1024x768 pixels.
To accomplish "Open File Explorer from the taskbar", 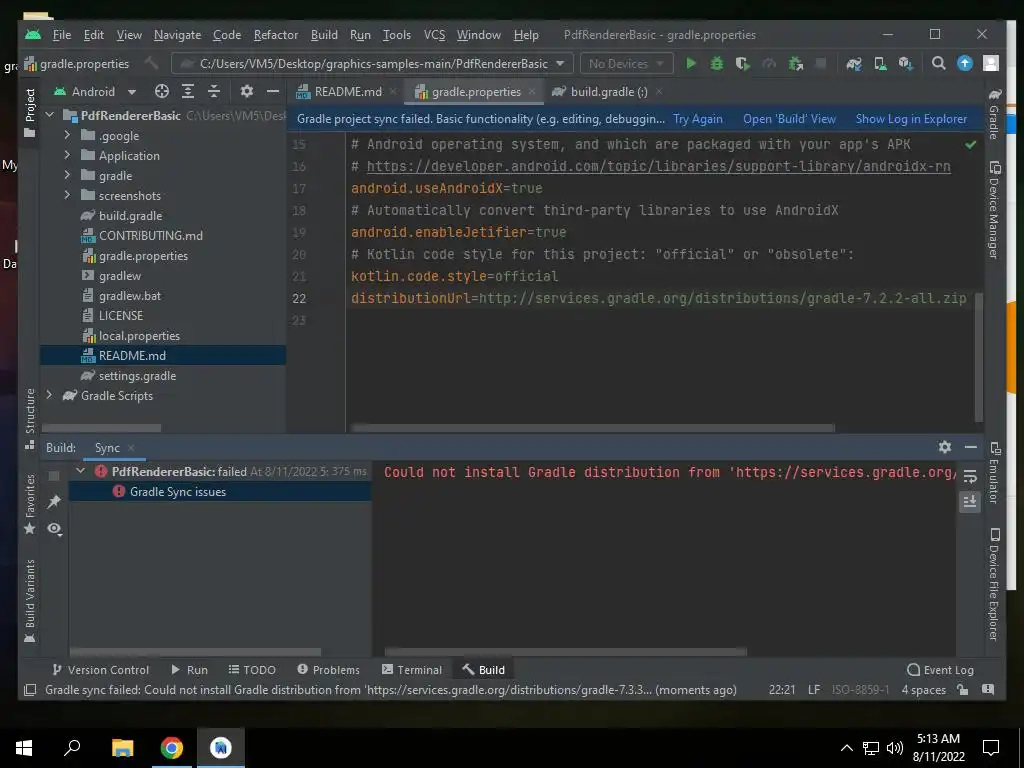I will tap(122, 748).
